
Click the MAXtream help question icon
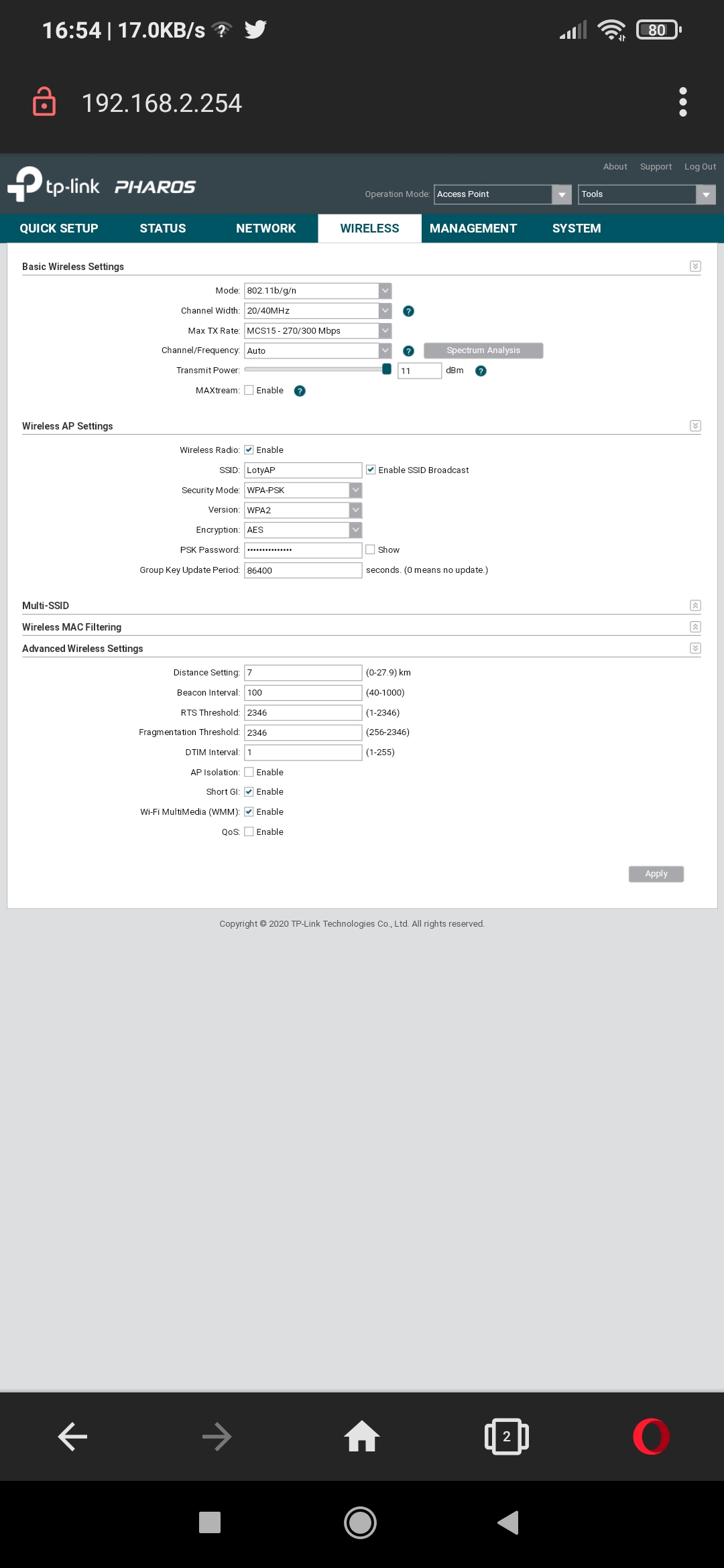tap(300, 391)
